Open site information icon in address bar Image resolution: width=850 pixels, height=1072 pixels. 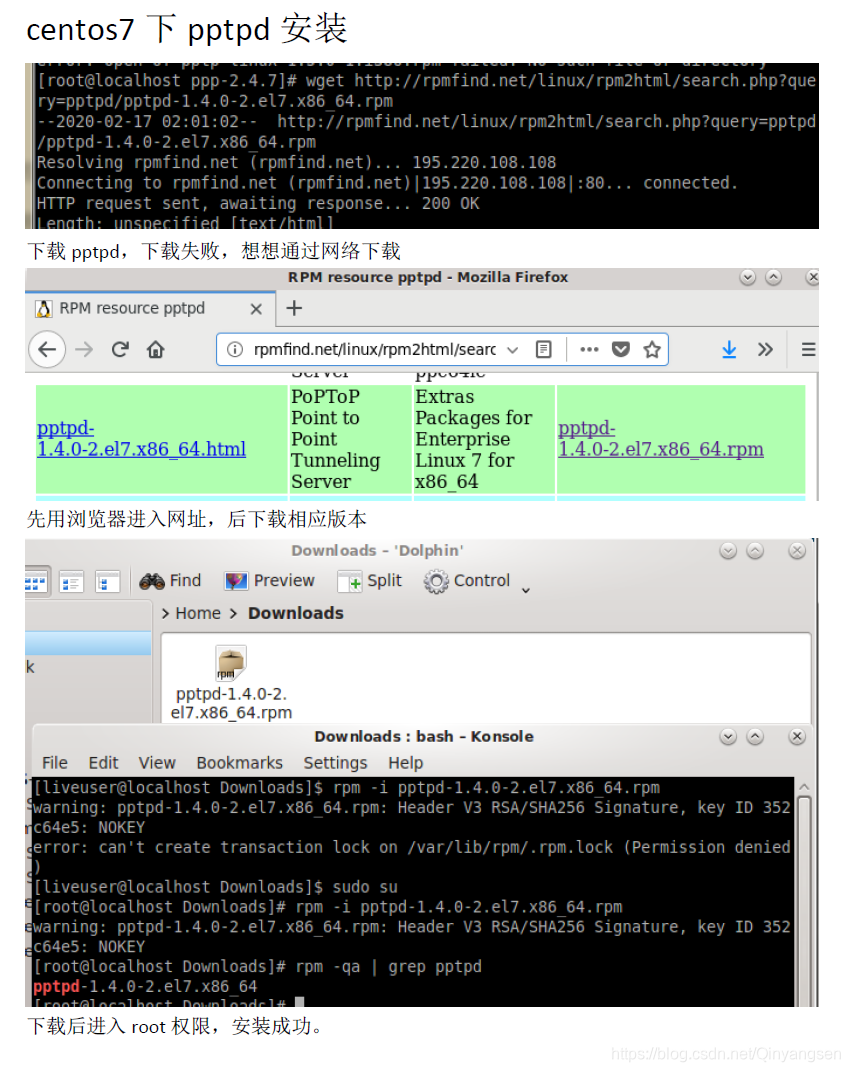235,349
